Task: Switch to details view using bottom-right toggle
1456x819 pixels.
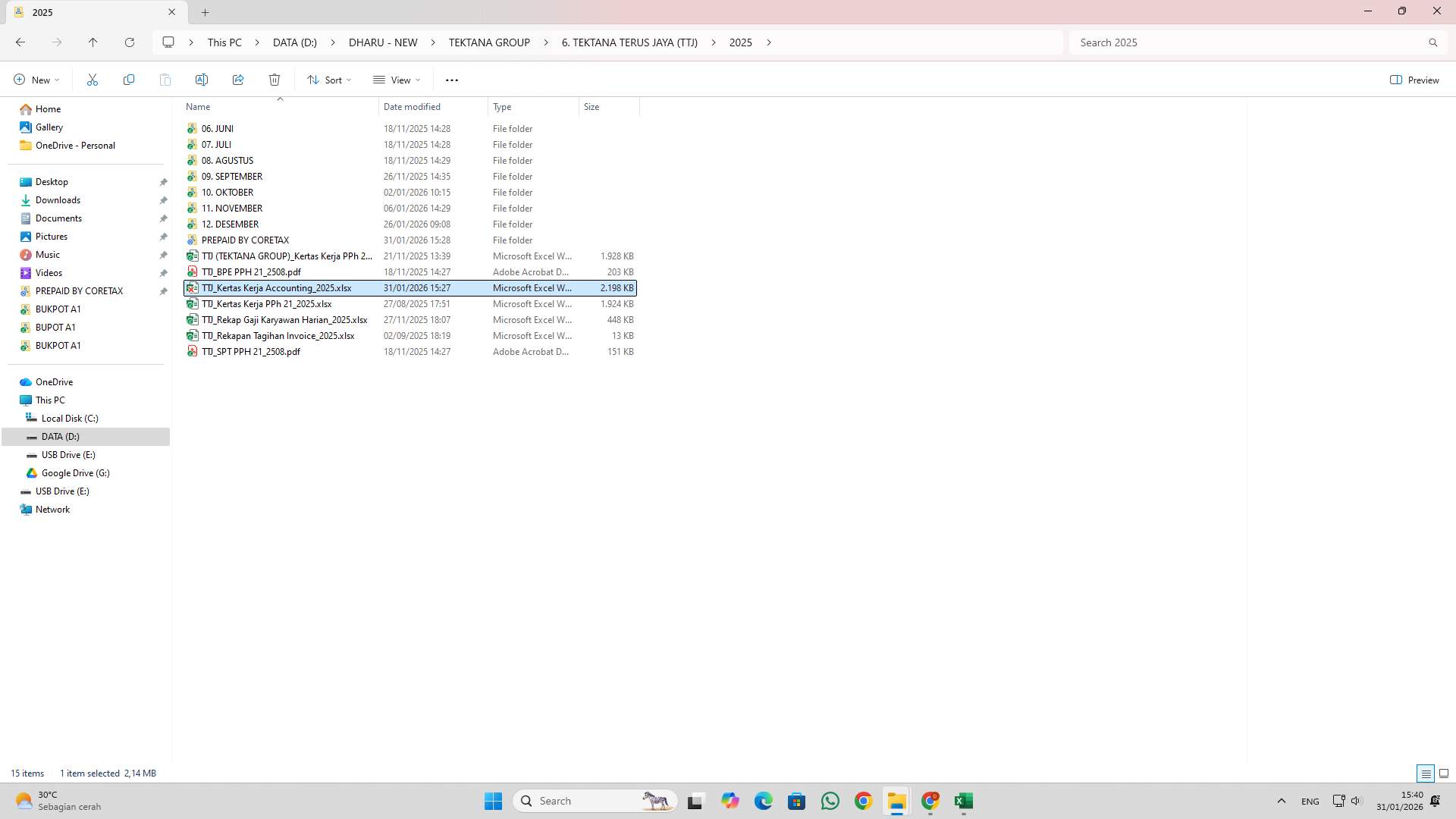Action: (x=1425, y=773)
